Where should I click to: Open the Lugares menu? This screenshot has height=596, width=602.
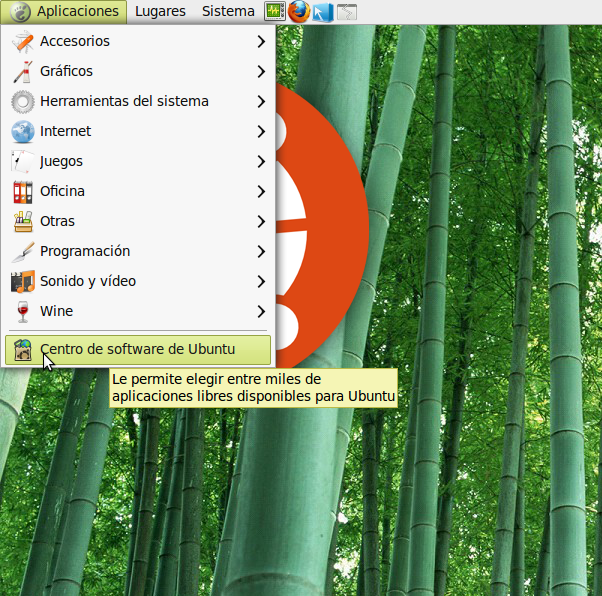tap(160, 12)
